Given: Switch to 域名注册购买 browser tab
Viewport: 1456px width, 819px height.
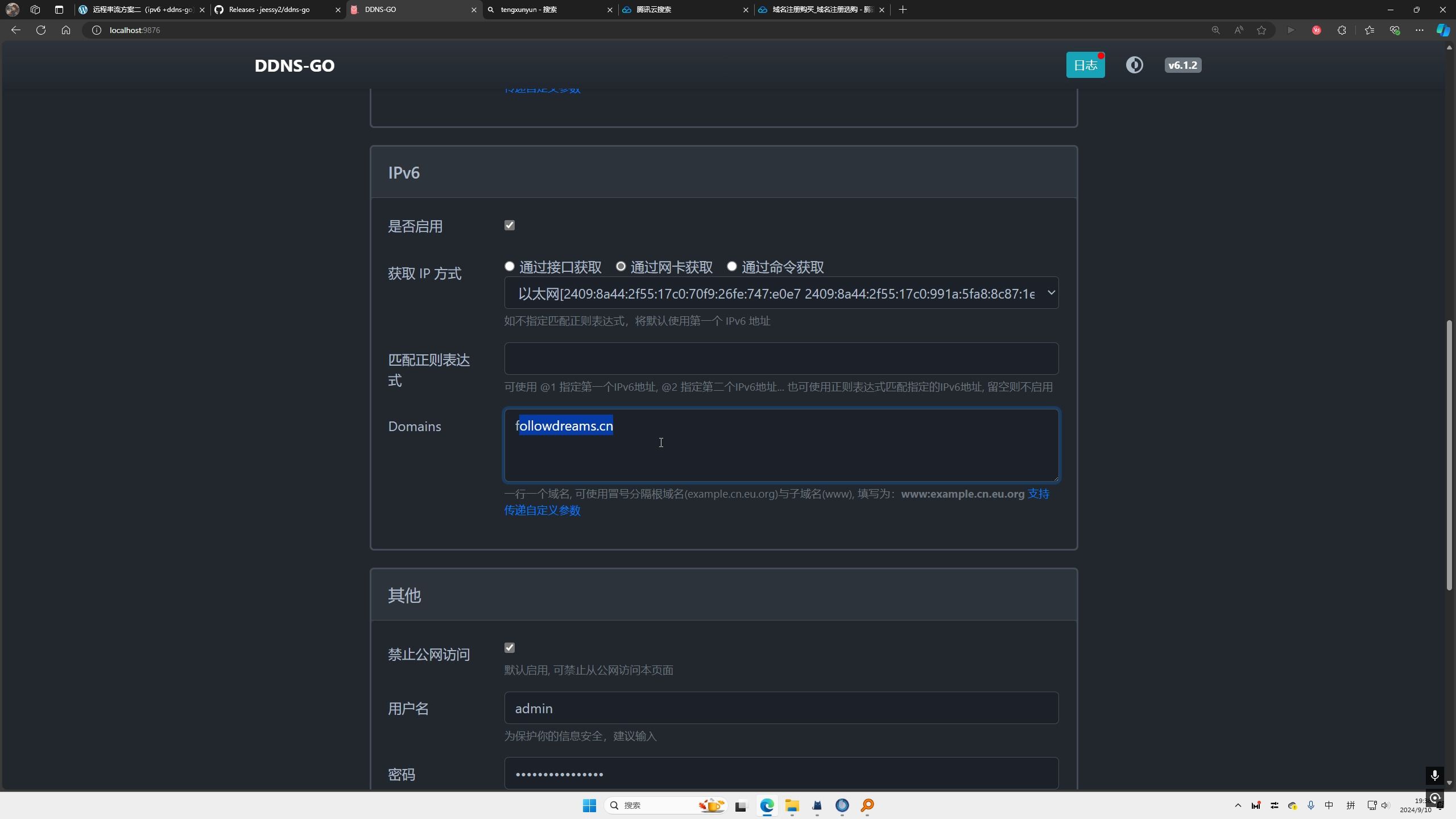Looking at the screenshot, I should (821, 10).
